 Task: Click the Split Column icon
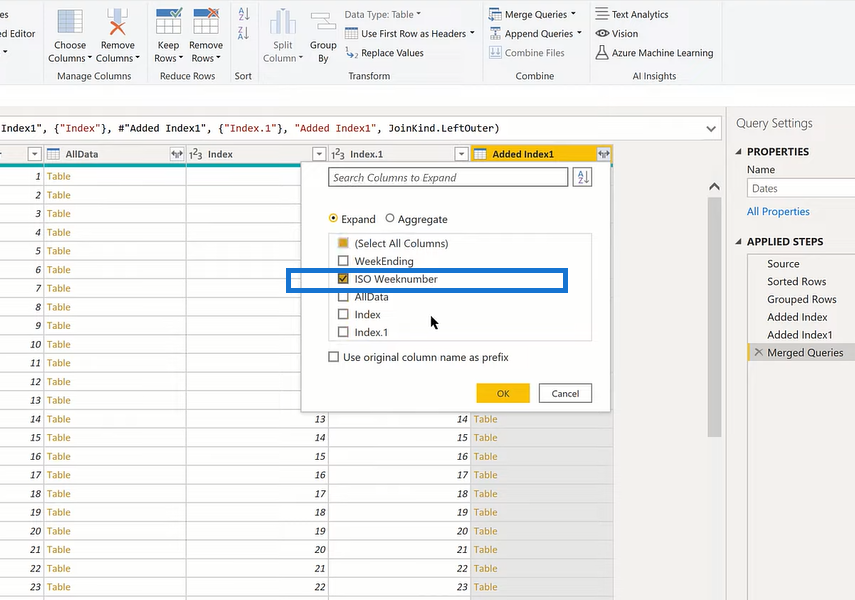[x=282, y=22]
